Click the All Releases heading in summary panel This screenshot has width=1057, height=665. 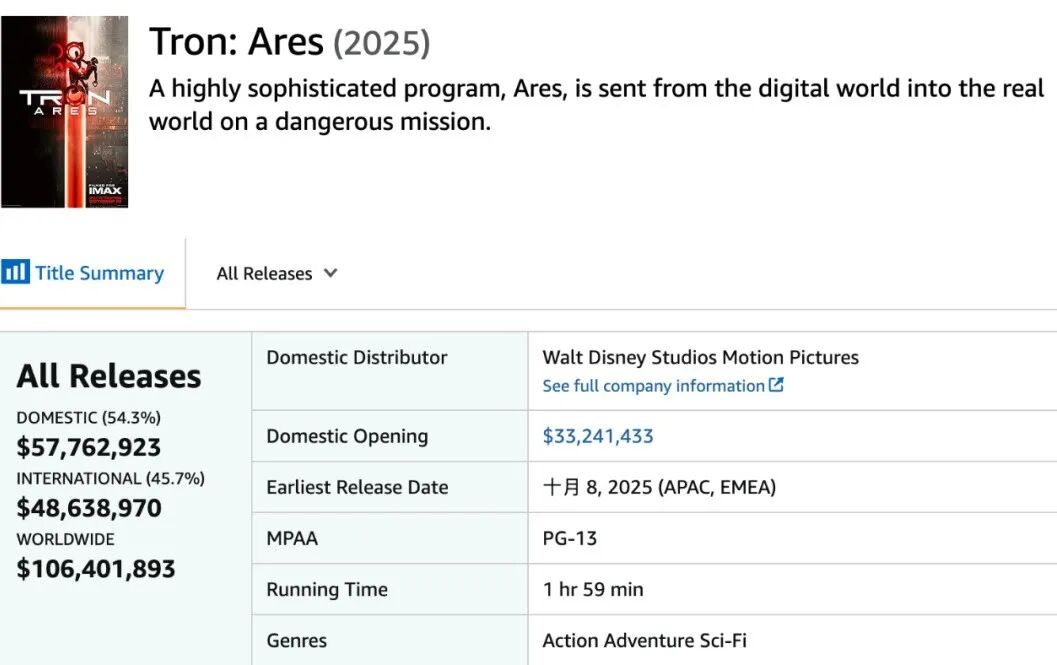click(109, 376)
